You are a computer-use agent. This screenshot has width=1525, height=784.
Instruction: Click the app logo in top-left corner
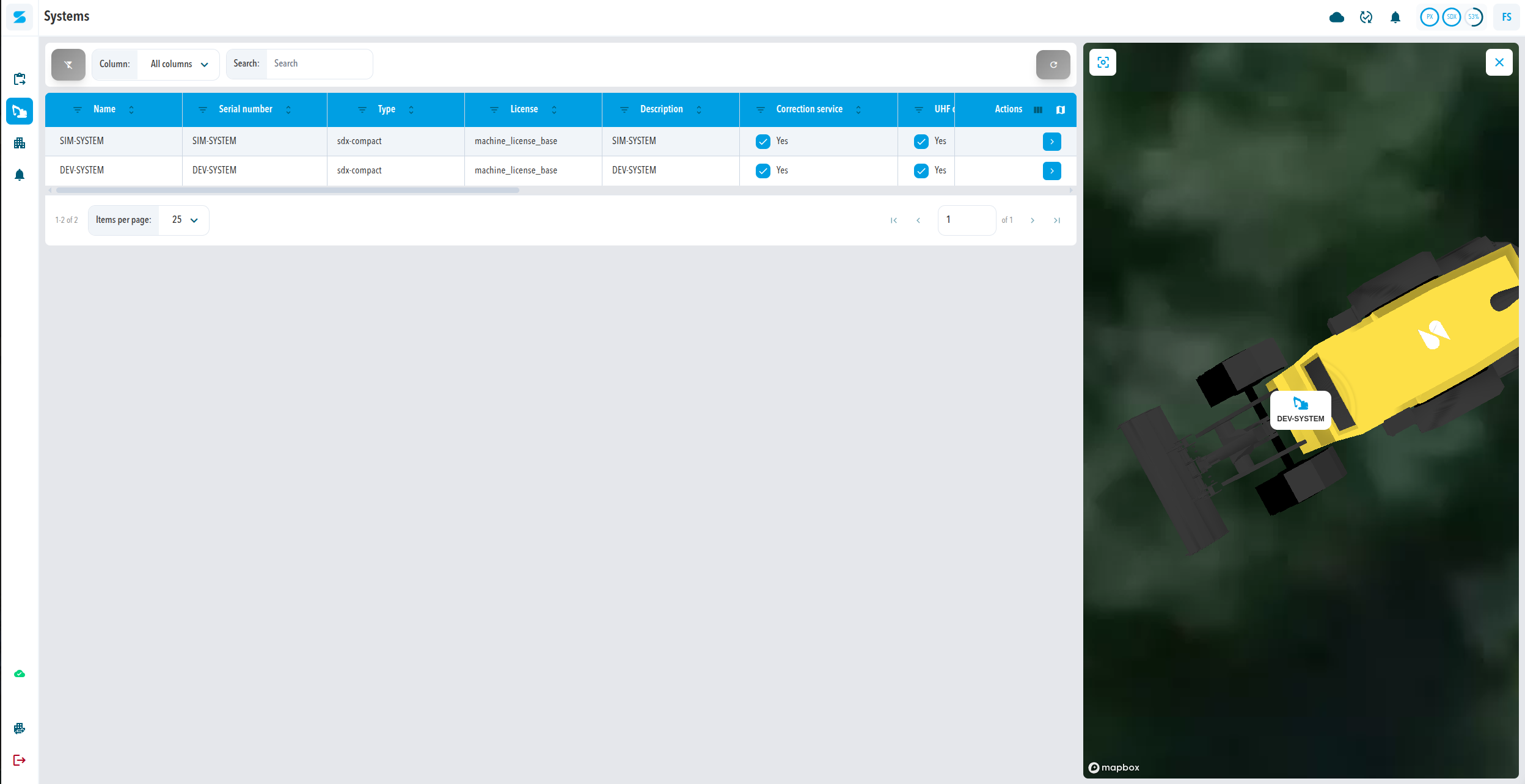point(20,17)
